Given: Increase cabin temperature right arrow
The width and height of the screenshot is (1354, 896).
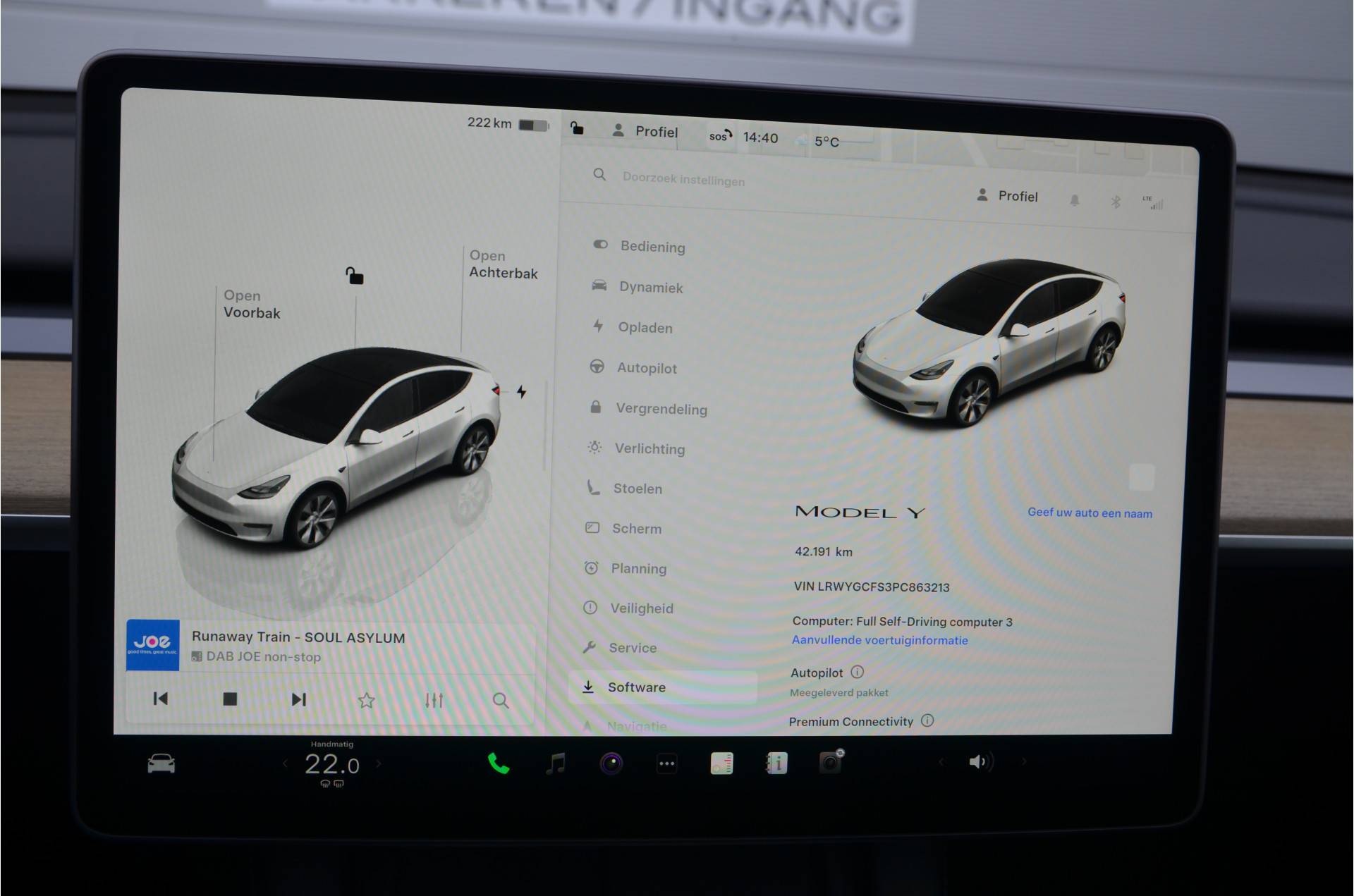Looking at the screenshot, I should [x=379, y=763].
